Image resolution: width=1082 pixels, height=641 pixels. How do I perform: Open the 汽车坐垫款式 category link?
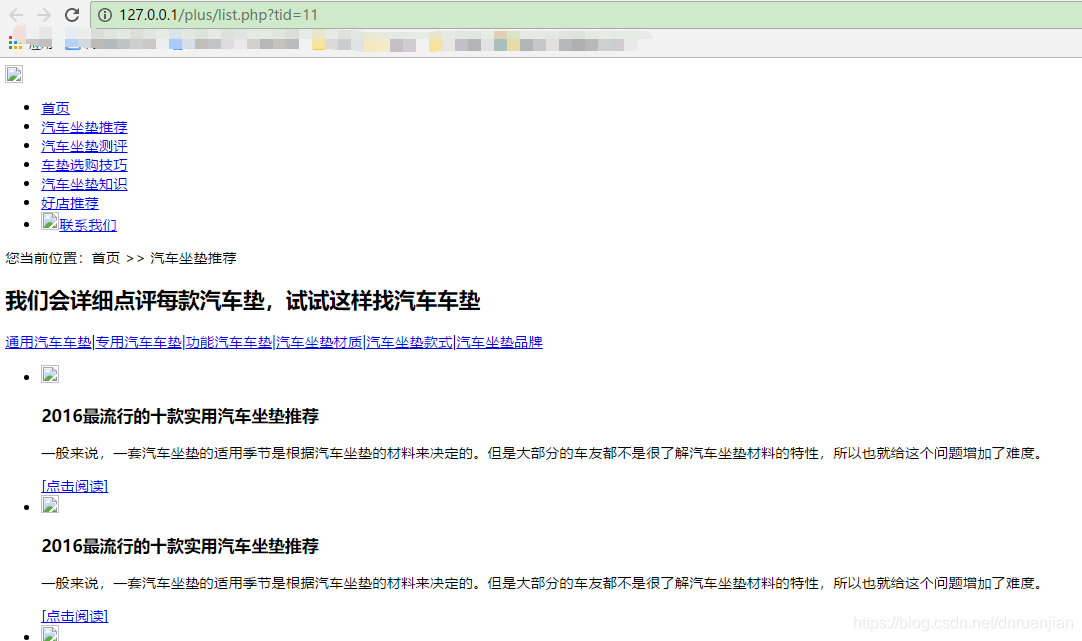409,342
